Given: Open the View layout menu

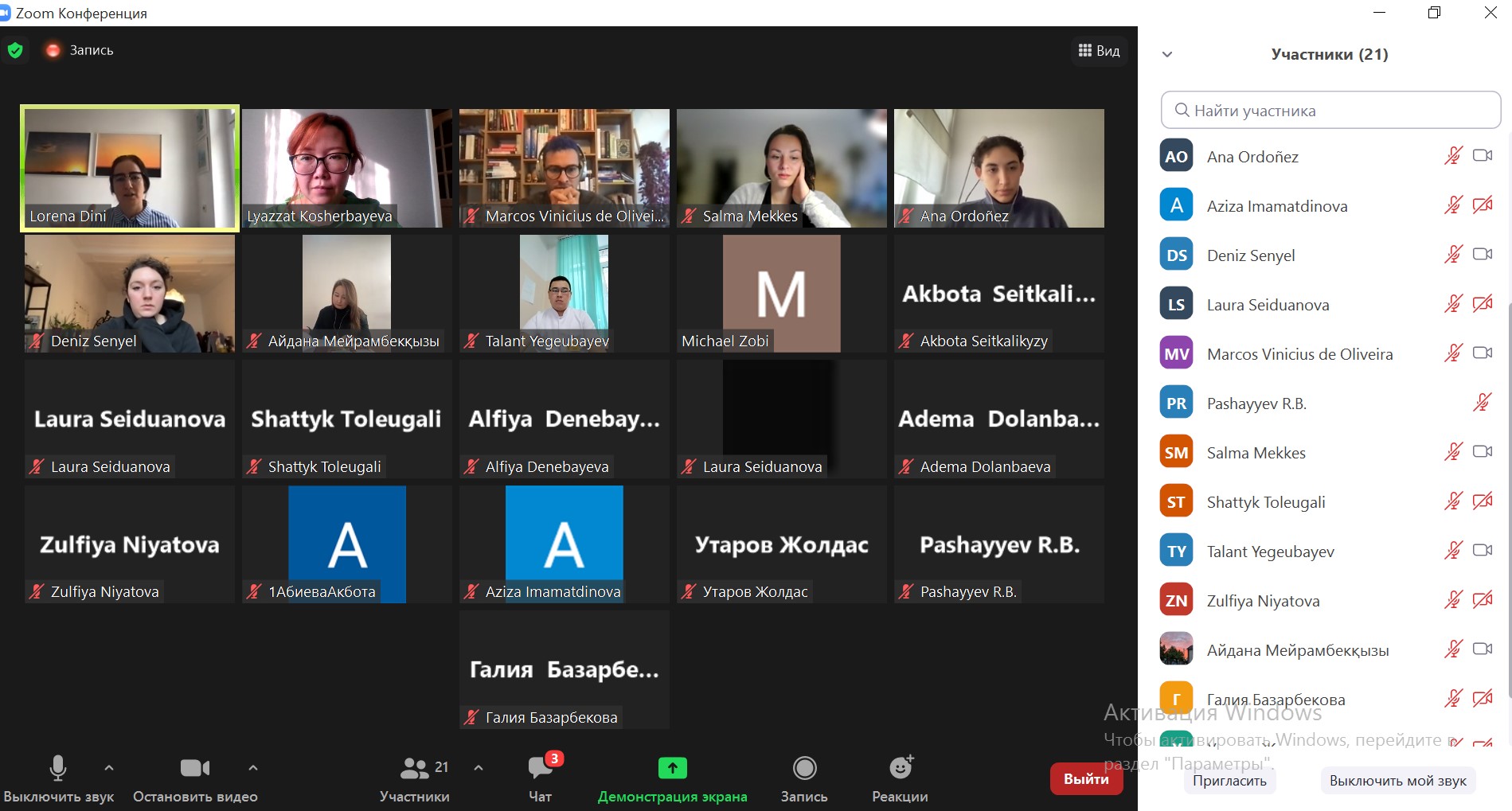Looking at the screenshot, I should 1099,51.
